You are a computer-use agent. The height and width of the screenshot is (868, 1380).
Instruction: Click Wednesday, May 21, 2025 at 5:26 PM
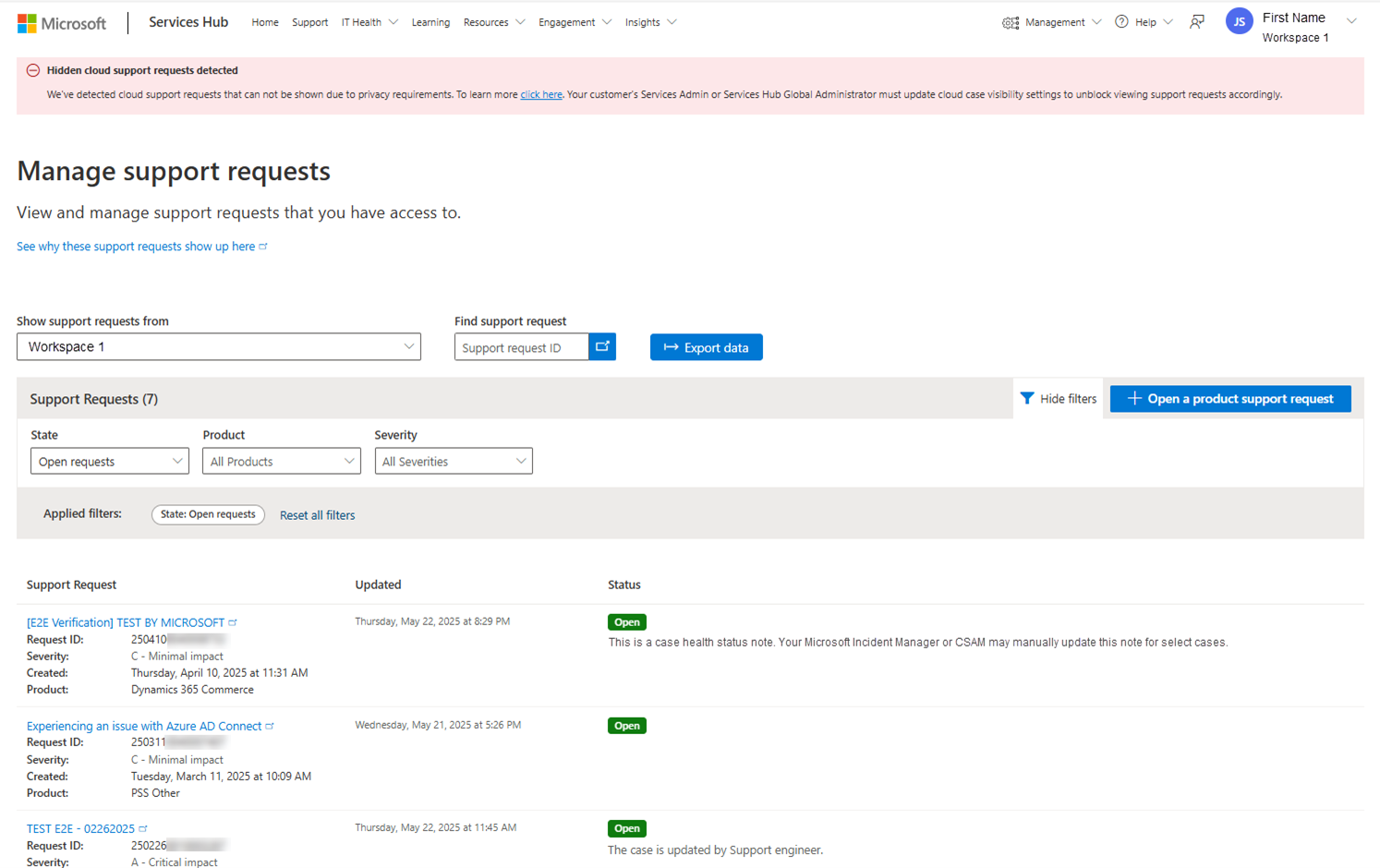438,725
